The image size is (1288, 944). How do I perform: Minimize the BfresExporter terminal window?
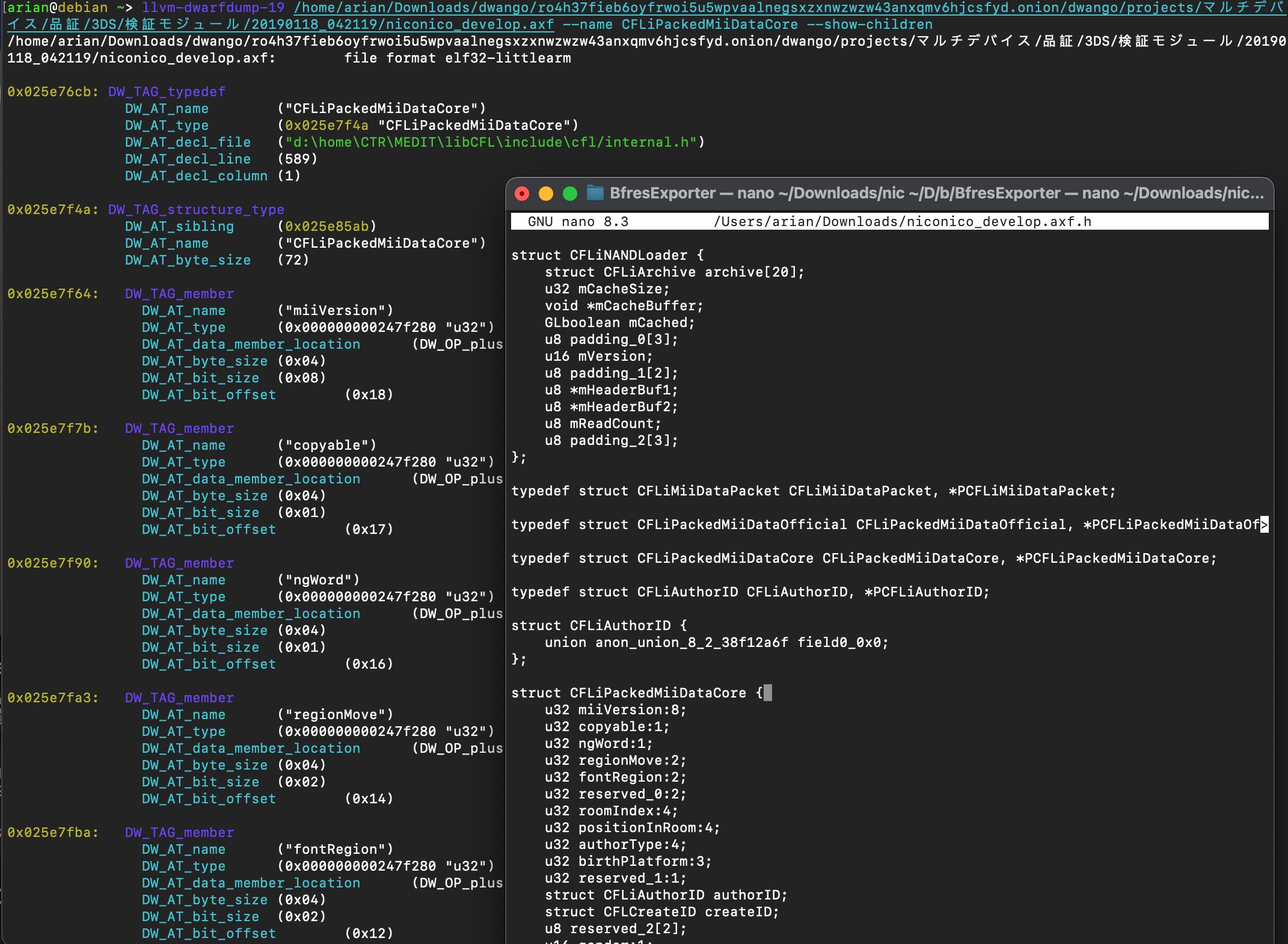[x=546, y=194]
